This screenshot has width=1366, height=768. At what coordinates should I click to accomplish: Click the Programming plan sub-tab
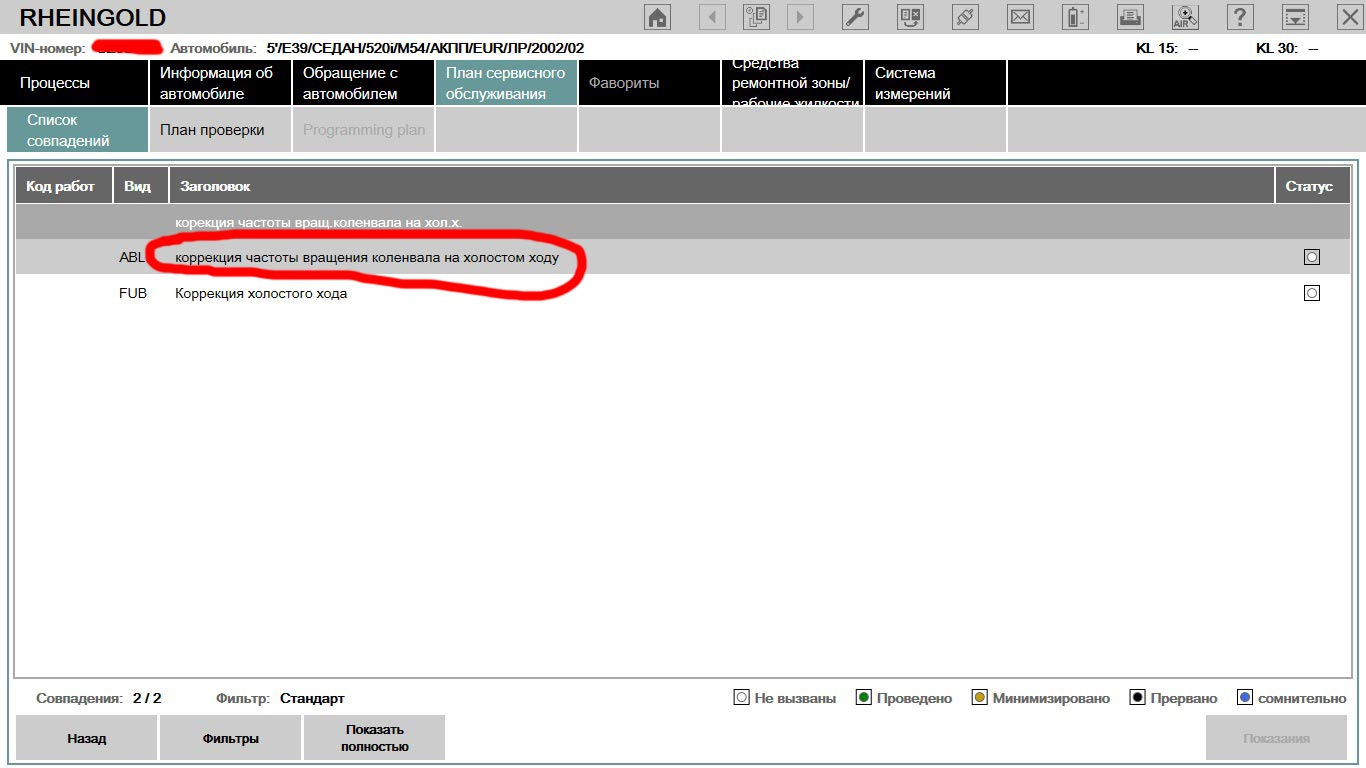coord(363,130)
